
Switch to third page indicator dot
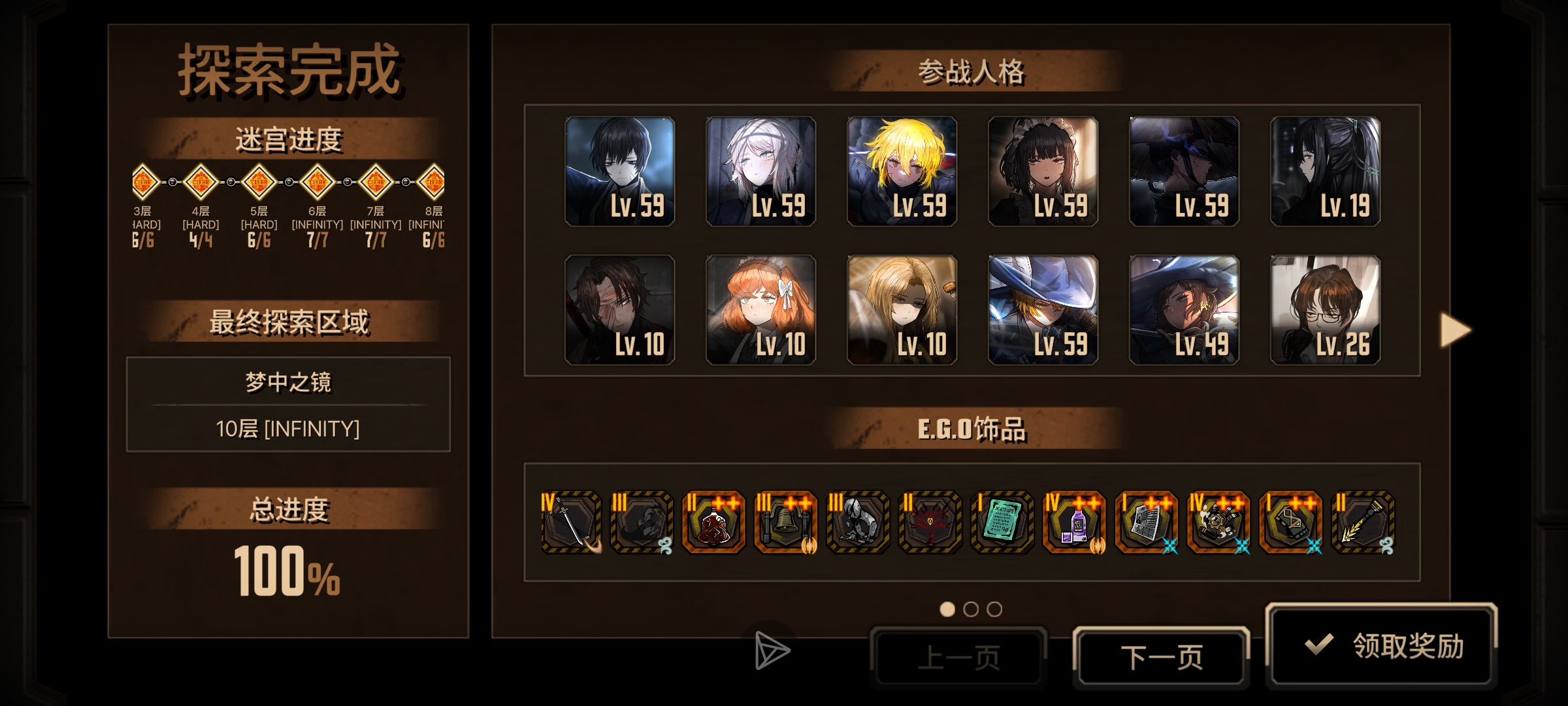(994, 609)
